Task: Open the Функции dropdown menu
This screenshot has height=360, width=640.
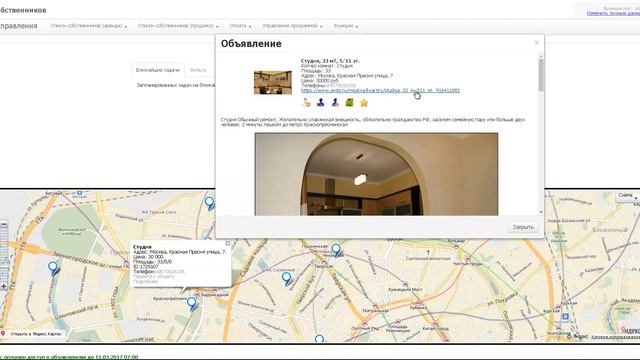Action: point(346,26)
